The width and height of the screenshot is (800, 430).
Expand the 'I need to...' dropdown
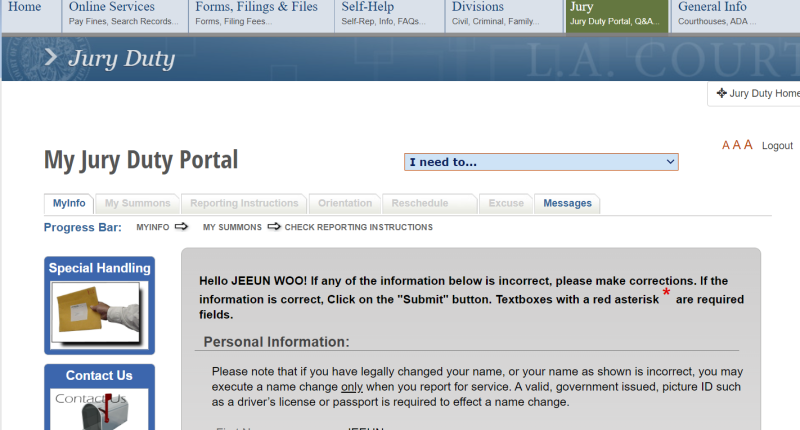[541, 162]
